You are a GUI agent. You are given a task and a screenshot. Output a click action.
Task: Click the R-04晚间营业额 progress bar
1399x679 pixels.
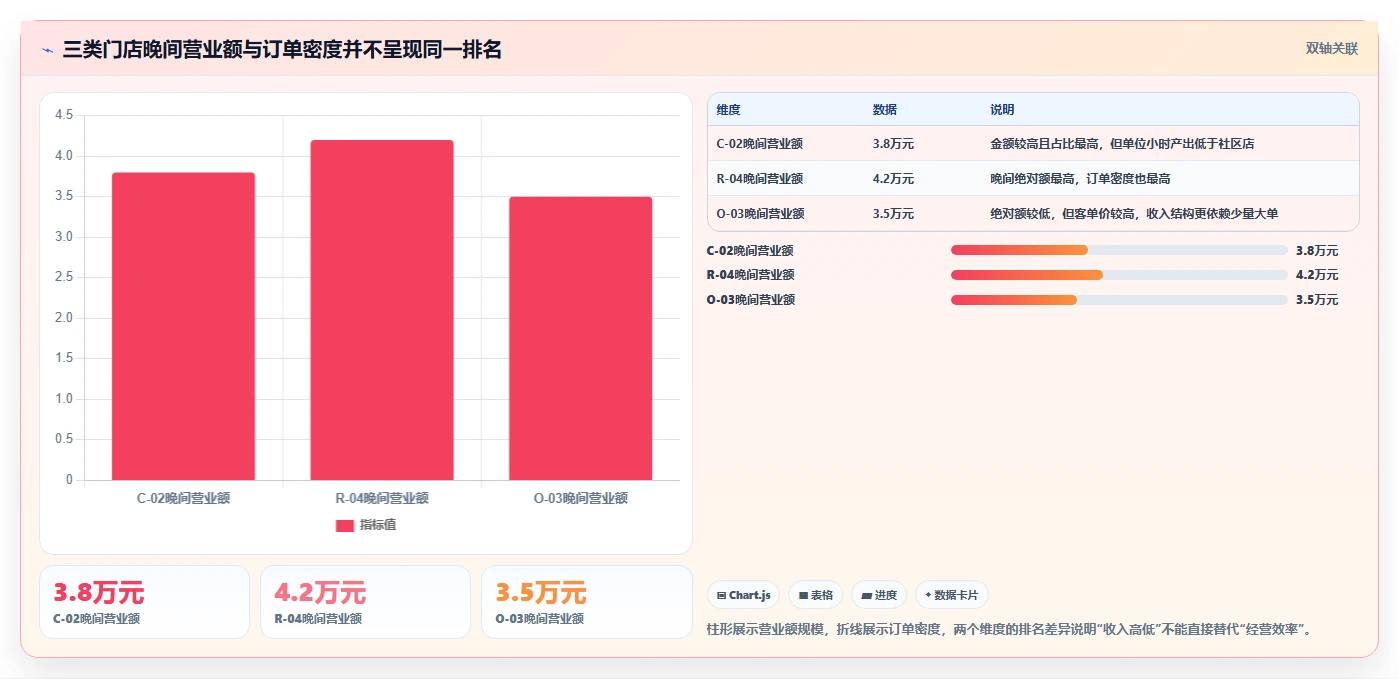[1119, 275]
